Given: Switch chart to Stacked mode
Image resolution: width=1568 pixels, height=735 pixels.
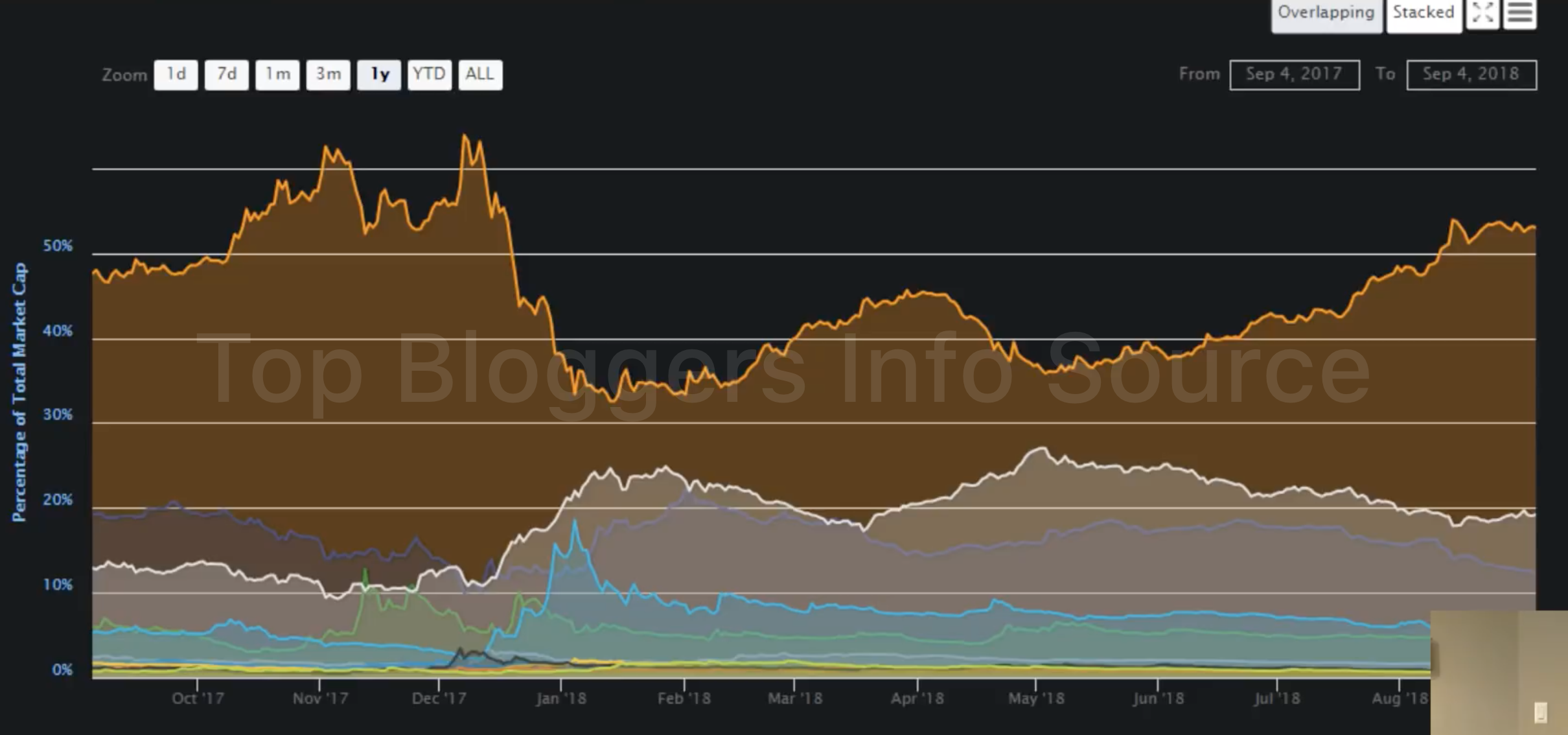Looking at the screenshot, I should click(x=1424, y=13).
